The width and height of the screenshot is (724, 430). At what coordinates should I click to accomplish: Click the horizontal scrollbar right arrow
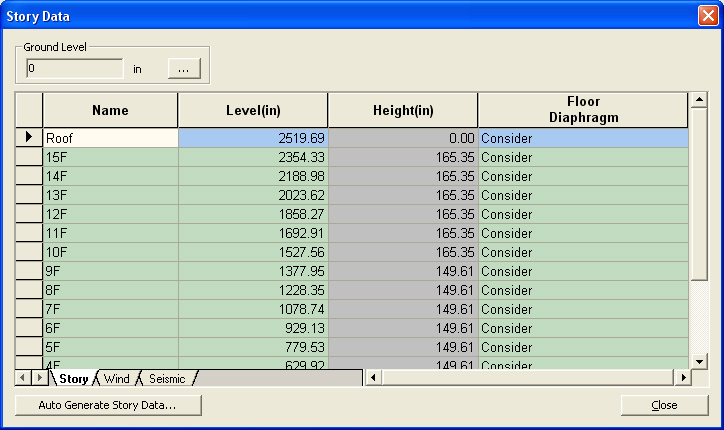click(x=683, y=378)
